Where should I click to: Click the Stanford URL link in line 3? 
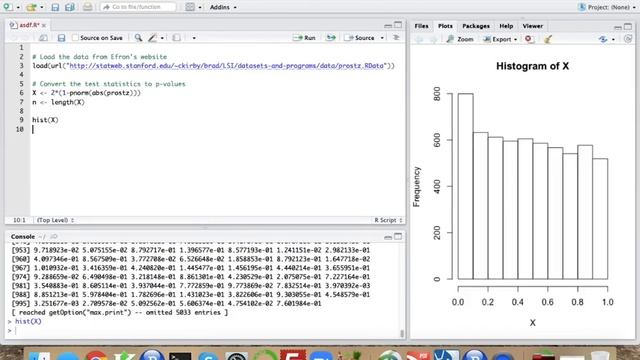point(227,66)
